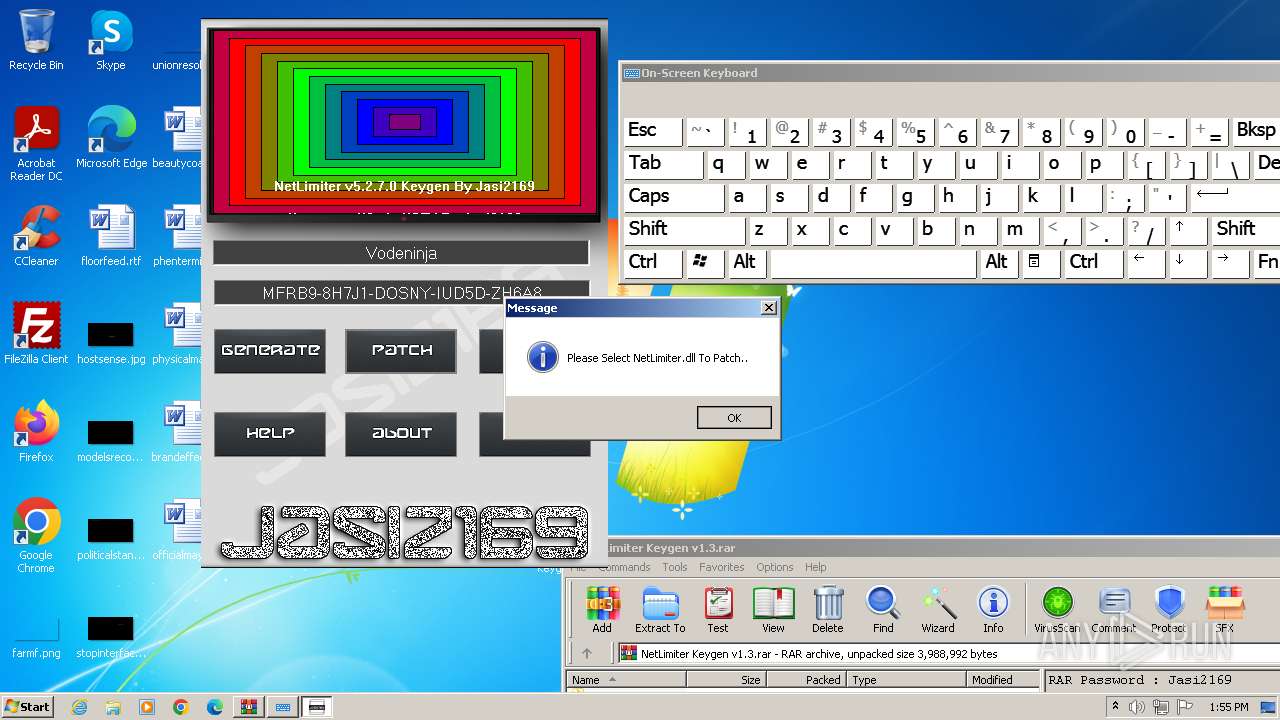Click the space bar on On-Screen Keyboard
The image size is (1280, 720).
pos(873,263)
